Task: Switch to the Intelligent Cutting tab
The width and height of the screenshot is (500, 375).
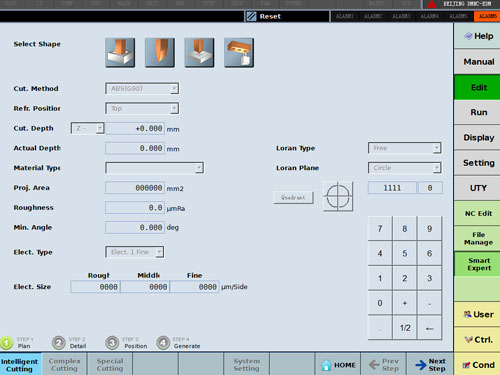Action: [x=20, y=365]
